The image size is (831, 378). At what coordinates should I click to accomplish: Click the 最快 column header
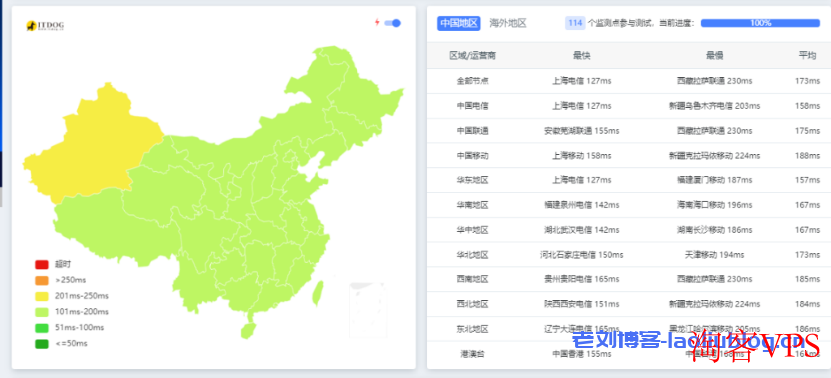point(581,56)
